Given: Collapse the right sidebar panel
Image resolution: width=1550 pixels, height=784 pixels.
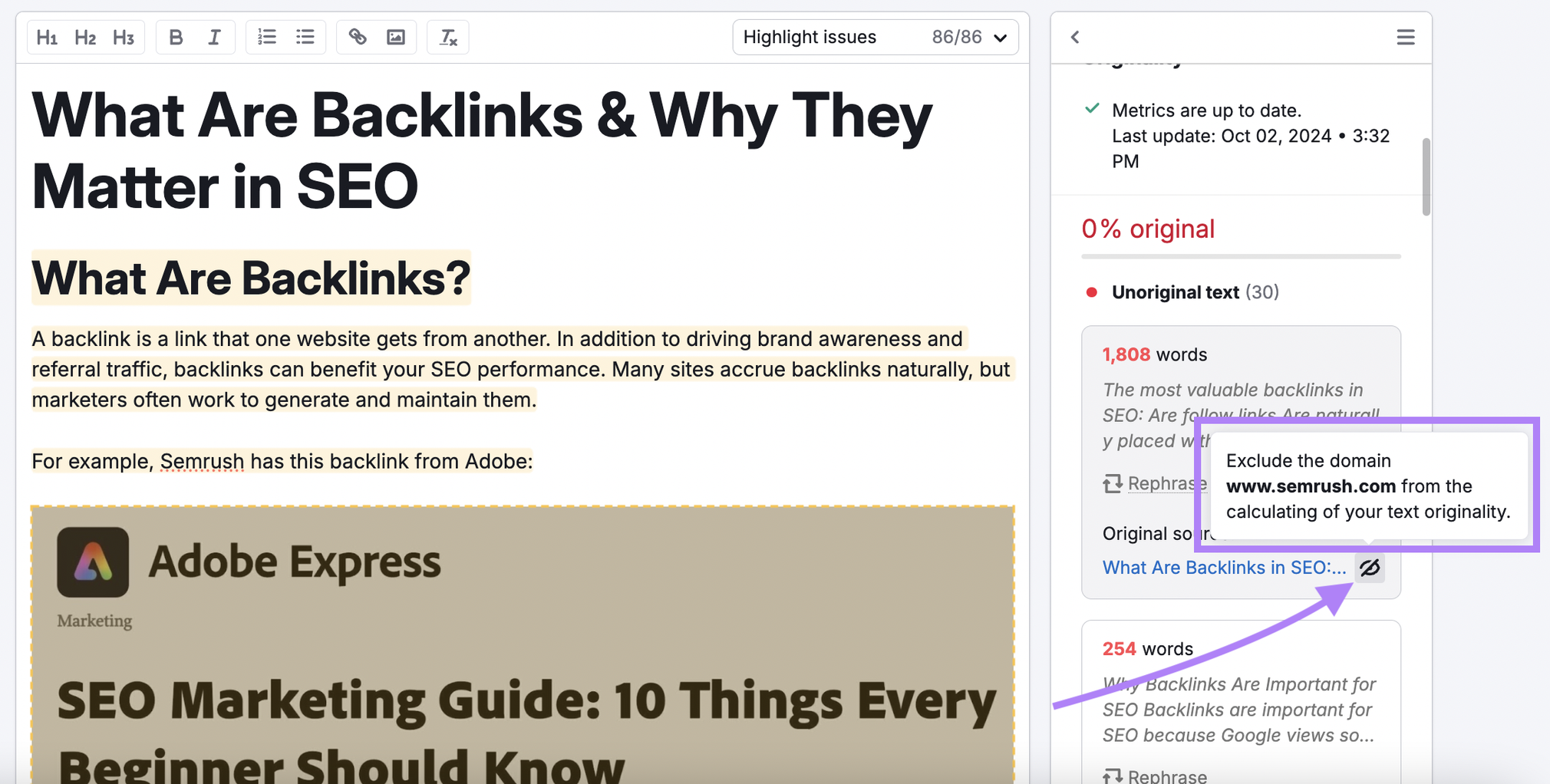Looking at the screenshot, I should (x=1075, y=36).
